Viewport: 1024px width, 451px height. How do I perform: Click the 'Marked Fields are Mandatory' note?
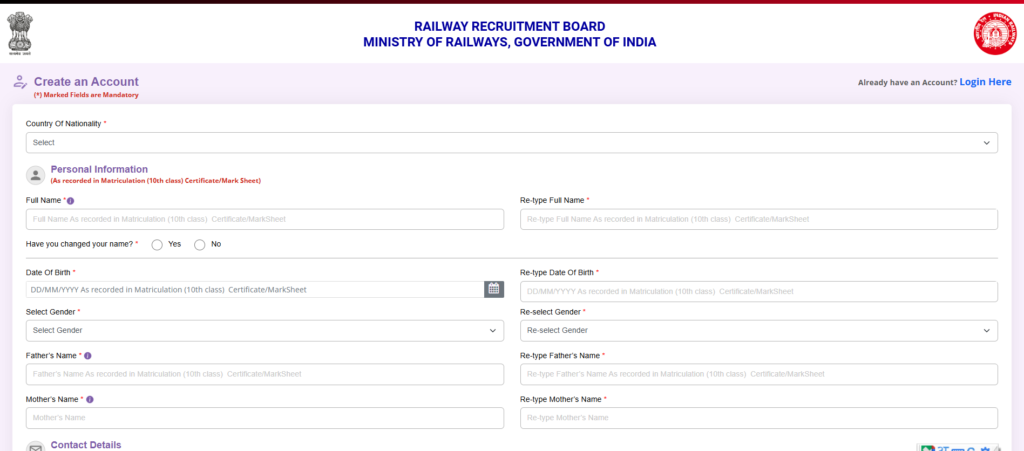[x=86, y=95]
